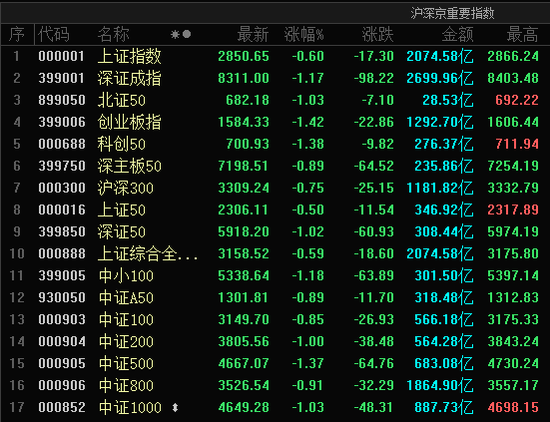Select the 创业板指 index name
The image size is (550, 422).
pos(129,122)
